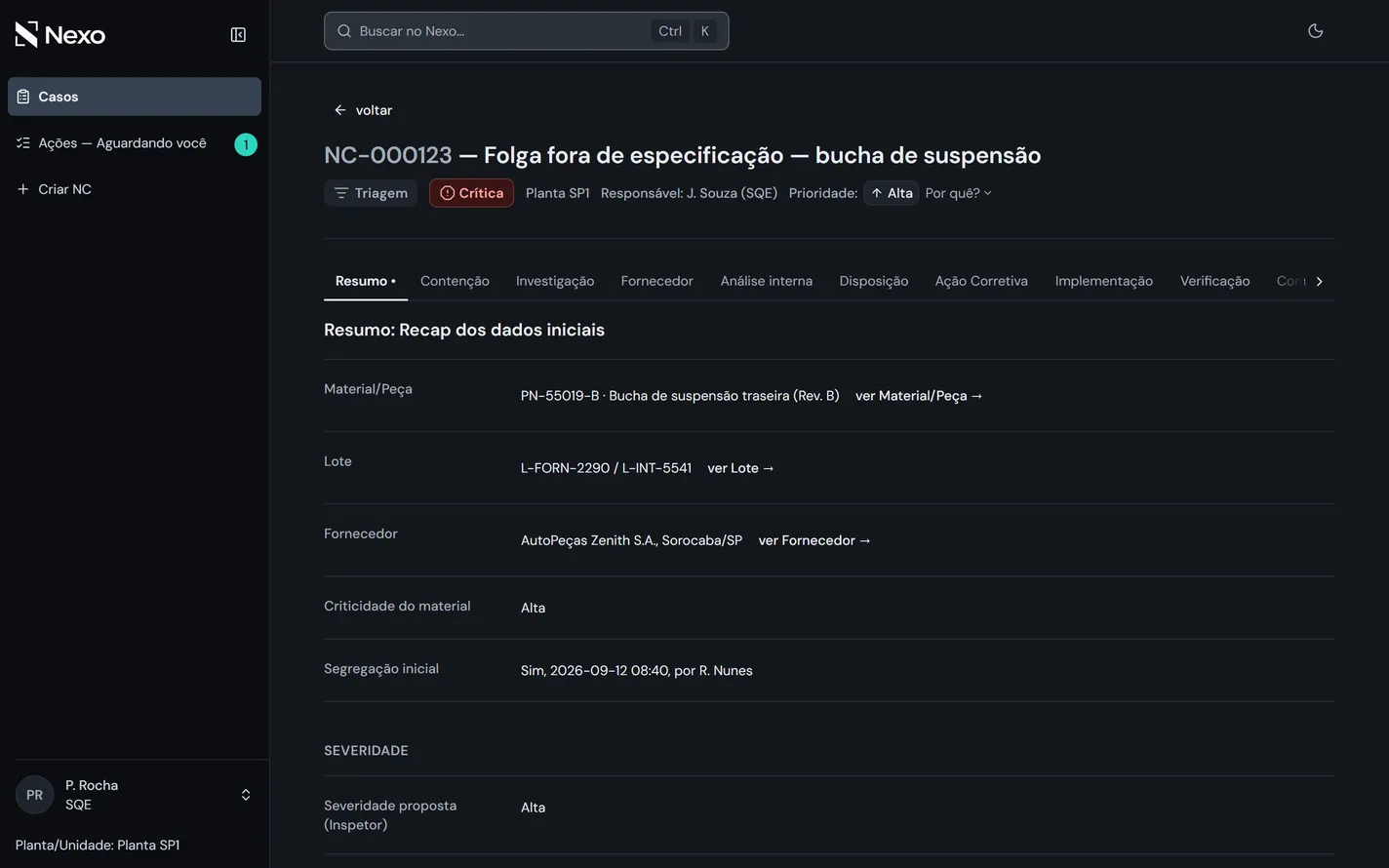Click the Triagem status chip
The height and width of the screenshot is (868, 1389).
click(x=371, y=193)
